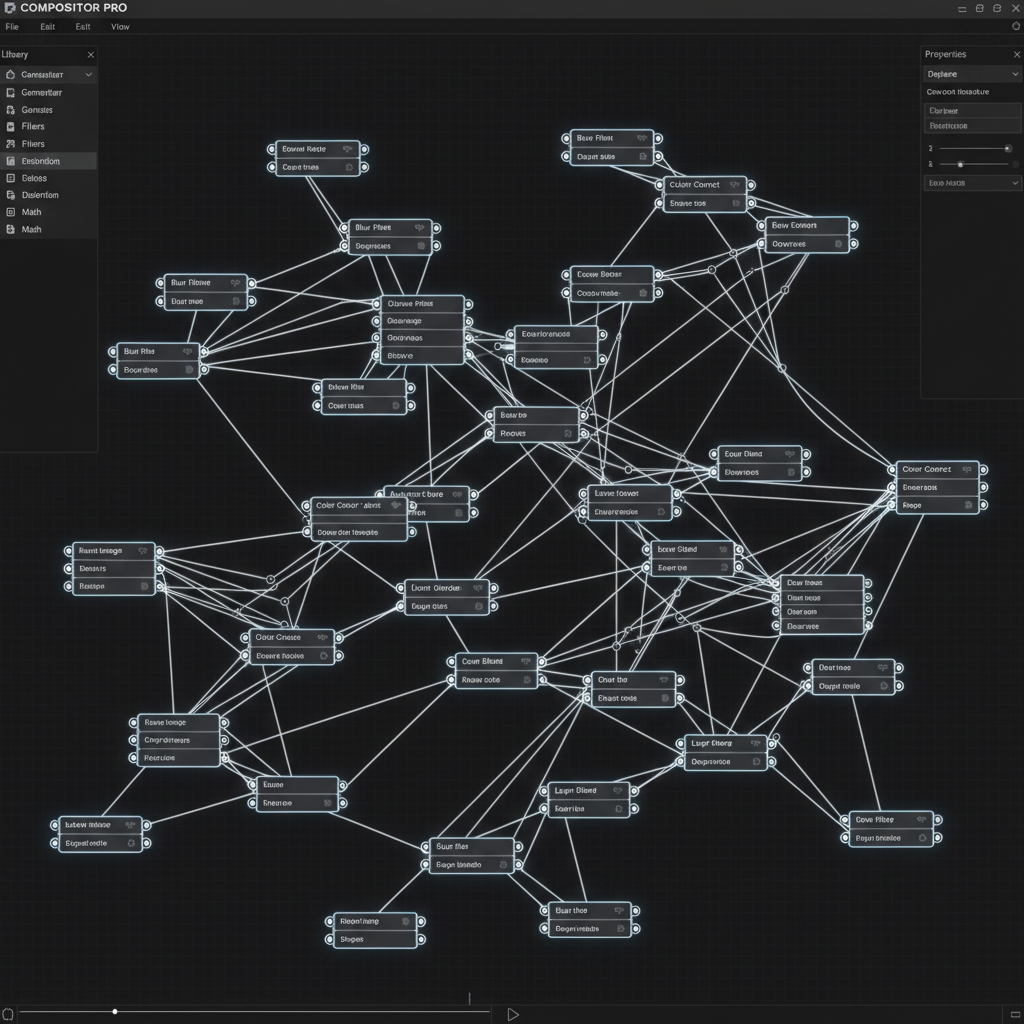Click the icon on the top-left Blur Filter node header
This screenshot has height=1024, width=1024.
point(234,283)
